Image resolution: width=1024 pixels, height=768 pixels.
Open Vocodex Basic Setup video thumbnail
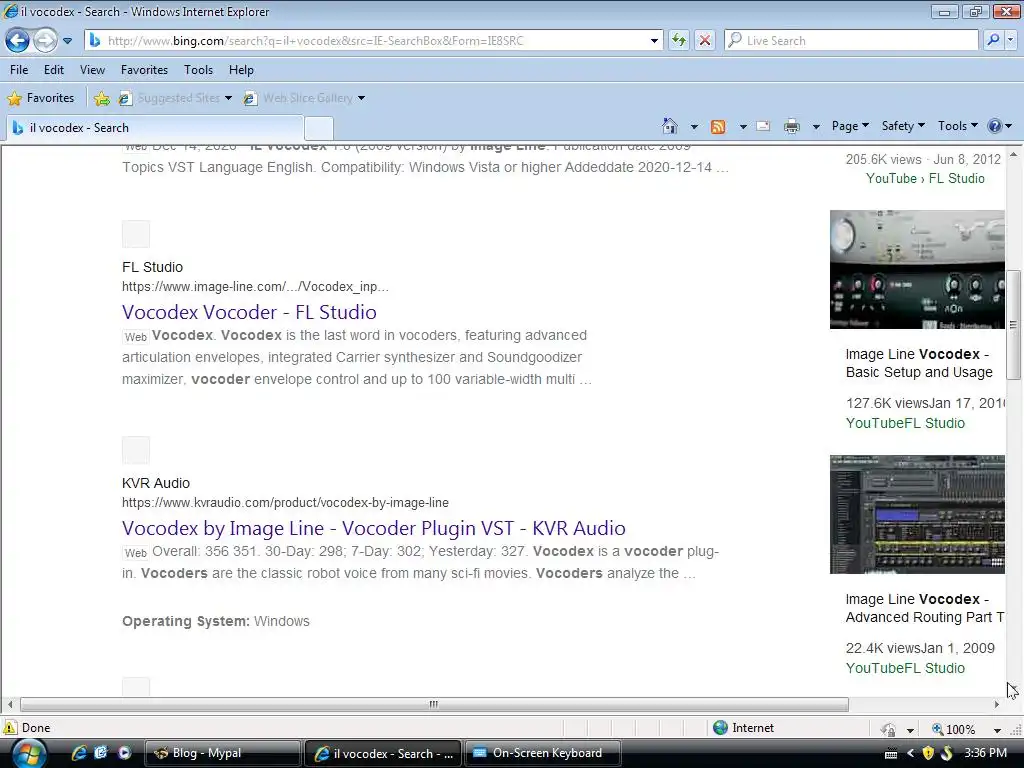click(917, 269)
